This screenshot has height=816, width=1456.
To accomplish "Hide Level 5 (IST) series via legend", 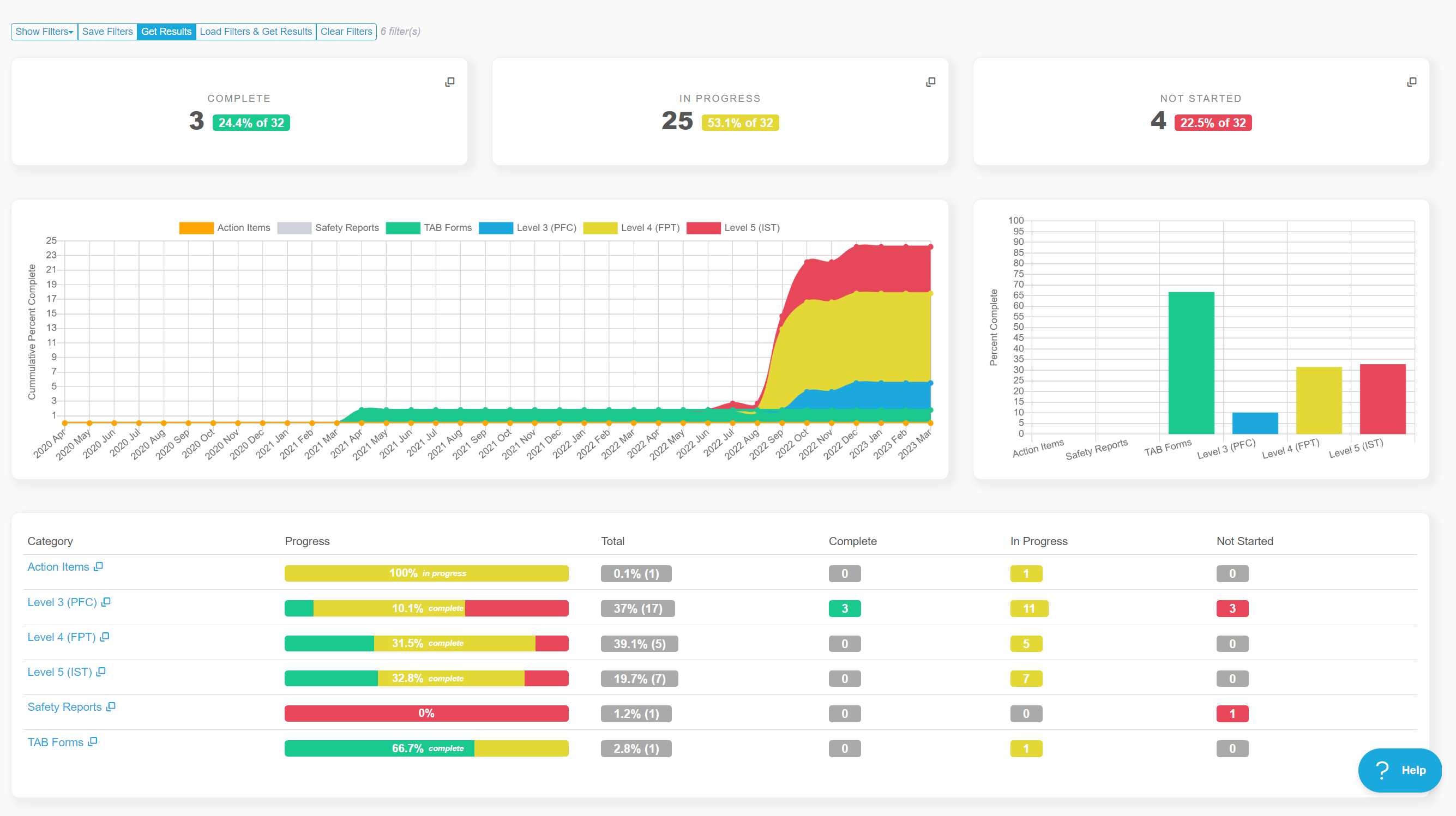I will [751, 228].
